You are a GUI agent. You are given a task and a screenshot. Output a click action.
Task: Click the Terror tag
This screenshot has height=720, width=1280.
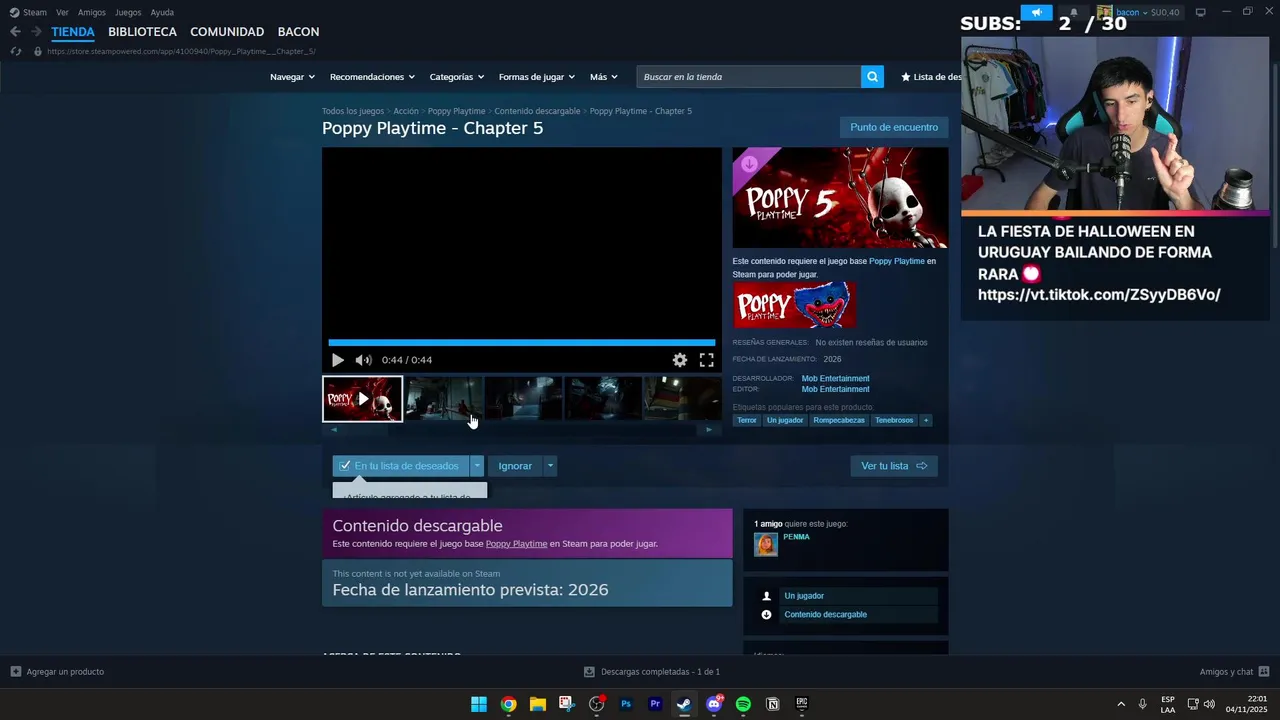[x=747, y=420]
